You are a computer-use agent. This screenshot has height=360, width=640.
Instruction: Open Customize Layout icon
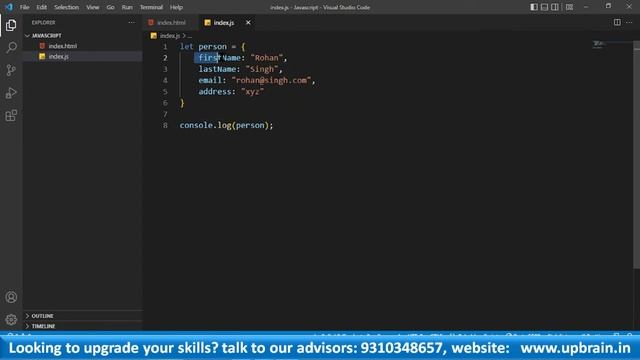pos(569,7)
